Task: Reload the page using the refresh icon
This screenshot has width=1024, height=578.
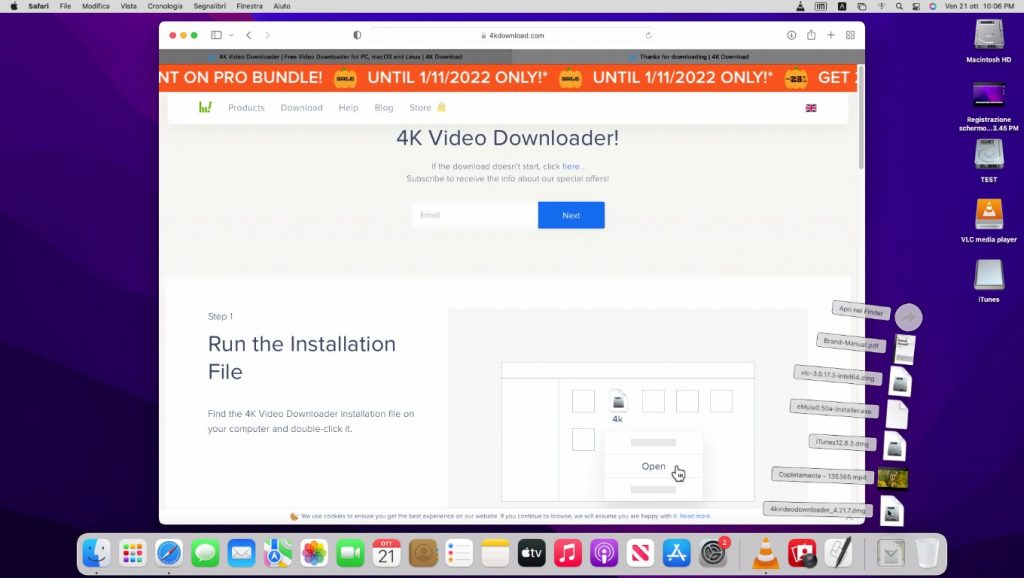Action: pyautogui.click(x=648, y=35)
